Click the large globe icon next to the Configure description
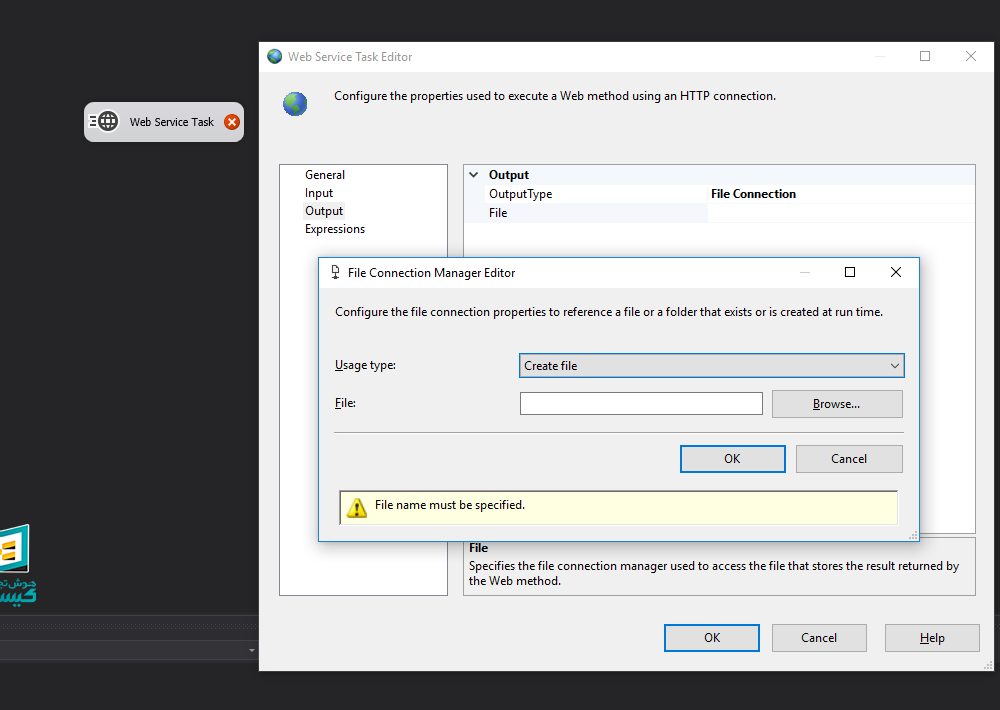 coord(295,103)
